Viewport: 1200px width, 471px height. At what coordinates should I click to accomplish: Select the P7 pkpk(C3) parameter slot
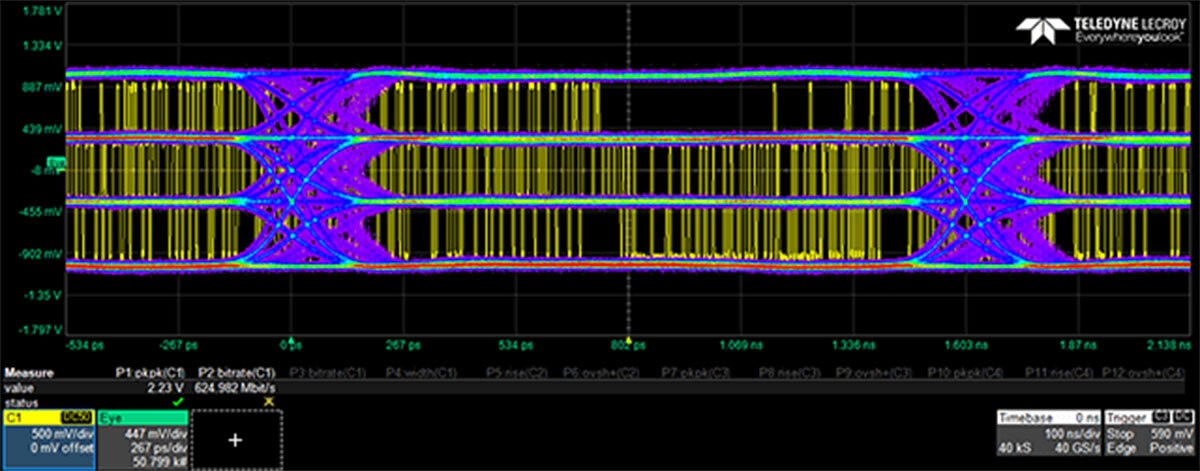point(695,372)
